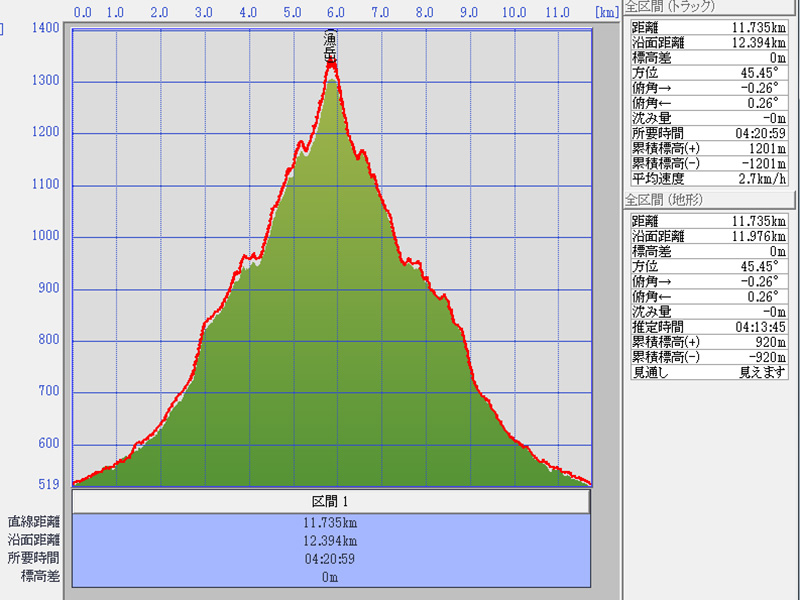Screen dimensions: 800x600
Task: Click the 平均速度 2.7km/h row
Action: [710, 178]
